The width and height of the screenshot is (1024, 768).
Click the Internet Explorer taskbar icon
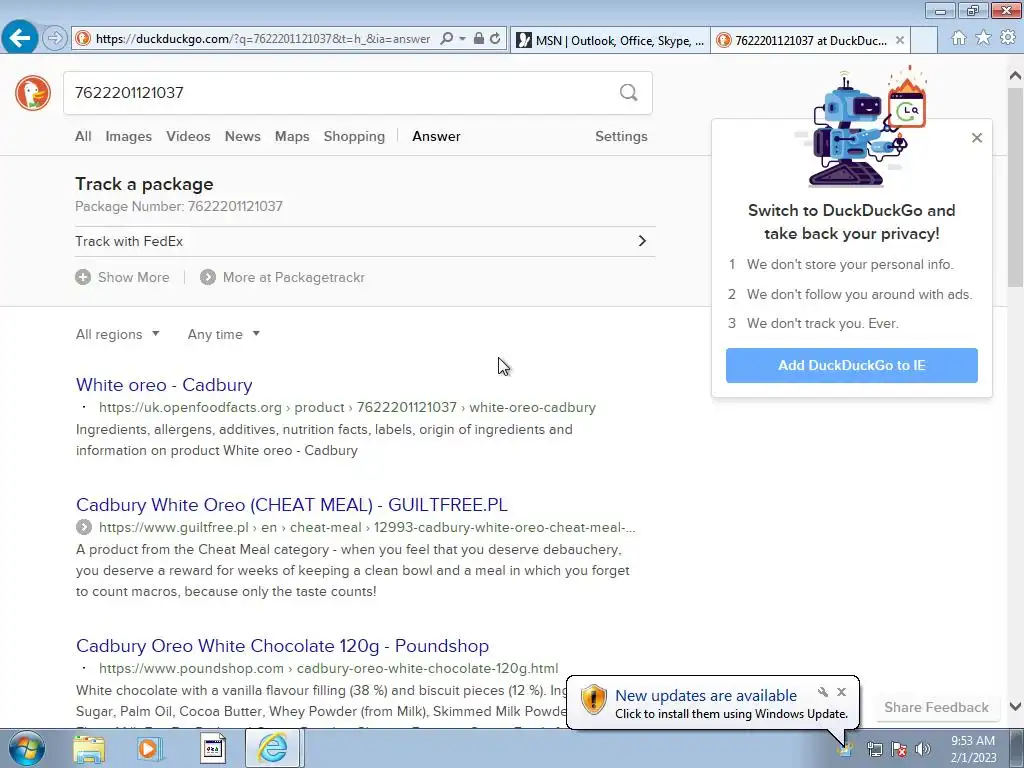click(272, 748)
